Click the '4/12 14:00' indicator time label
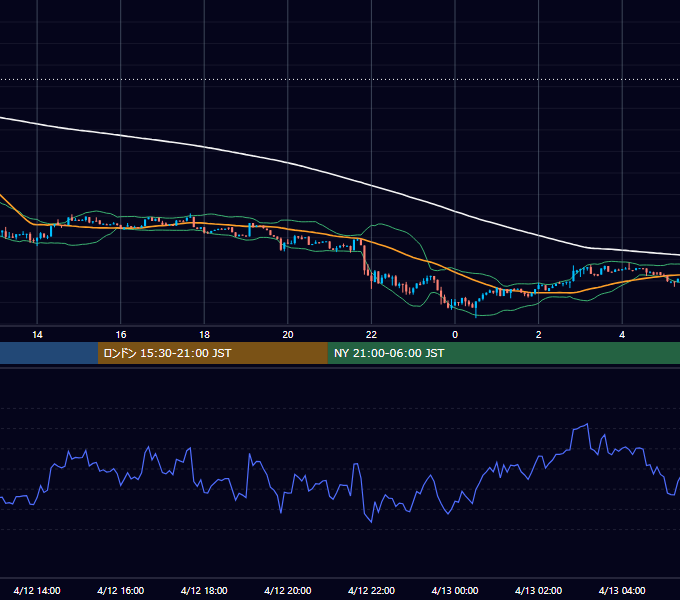 tap(37, 590)
